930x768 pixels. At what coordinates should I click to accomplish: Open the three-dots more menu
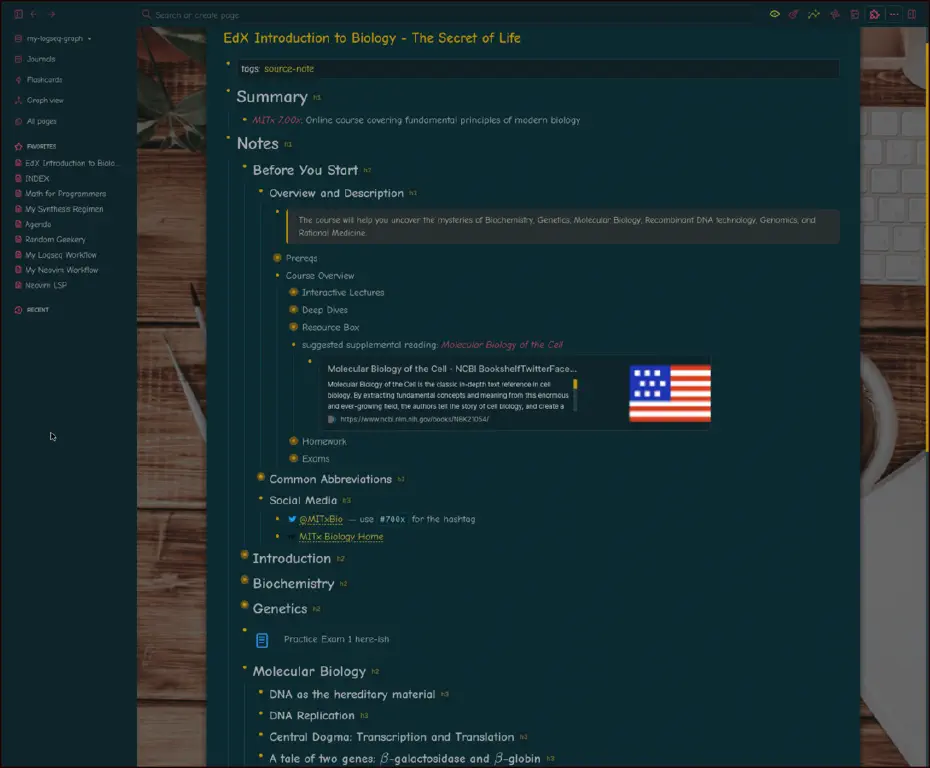click(x=894, y=14)
